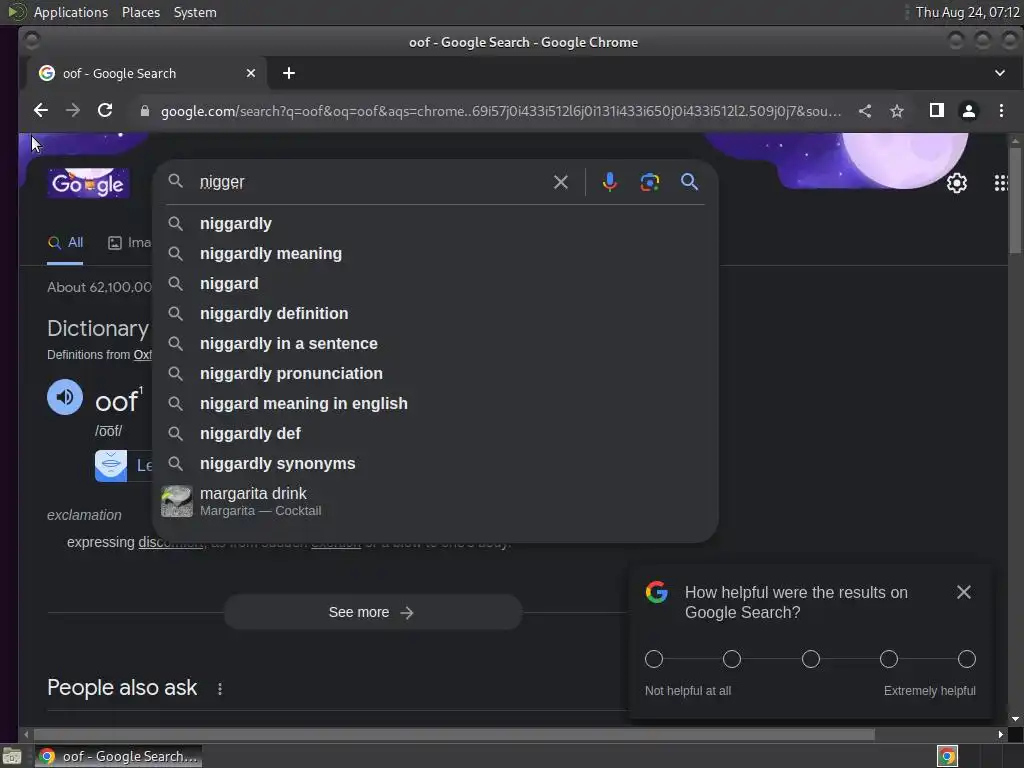
Task: Select the middle helpfulness rating circle
Action: pyautogui.click(x=810, y=659)
